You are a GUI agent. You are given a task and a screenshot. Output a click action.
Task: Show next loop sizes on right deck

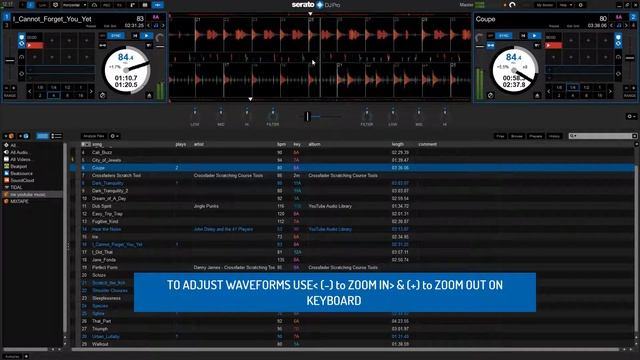click(x=610, y=91)
